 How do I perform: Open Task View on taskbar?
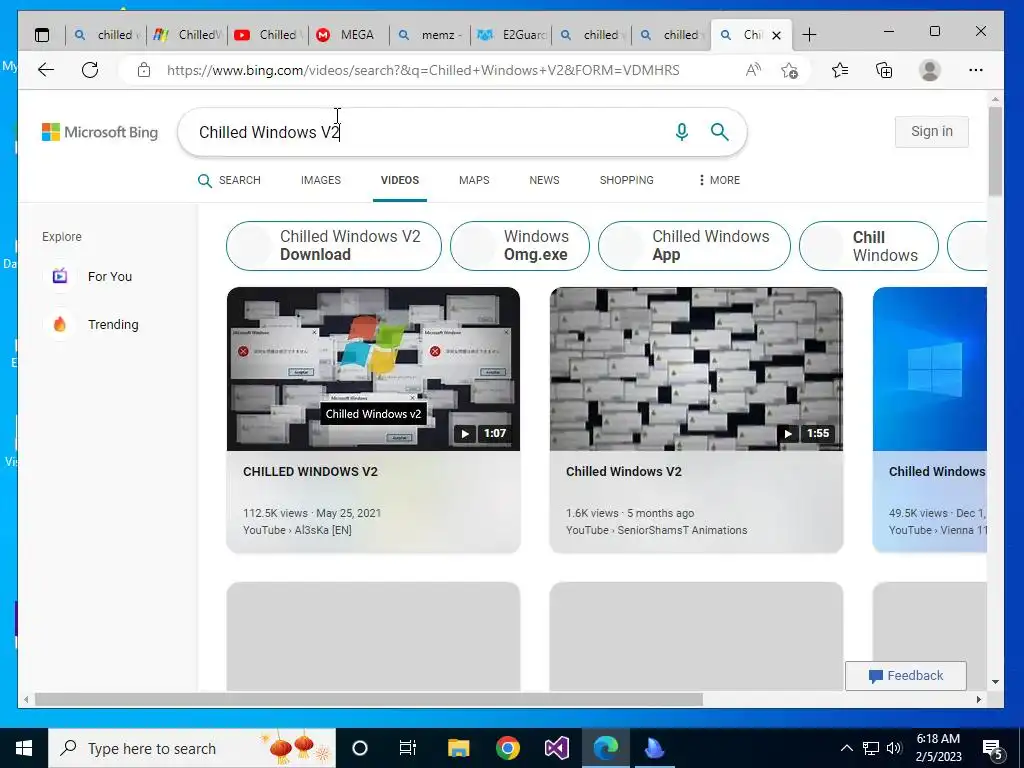tap(408, 748)
